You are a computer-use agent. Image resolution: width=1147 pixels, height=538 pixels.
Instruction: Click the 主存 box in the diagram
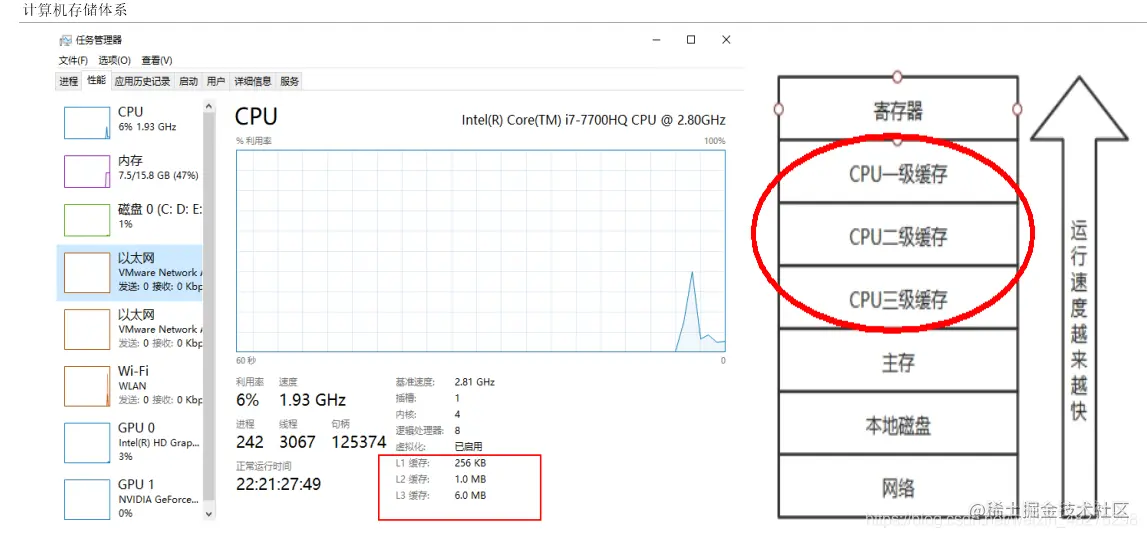pos(898,361)
